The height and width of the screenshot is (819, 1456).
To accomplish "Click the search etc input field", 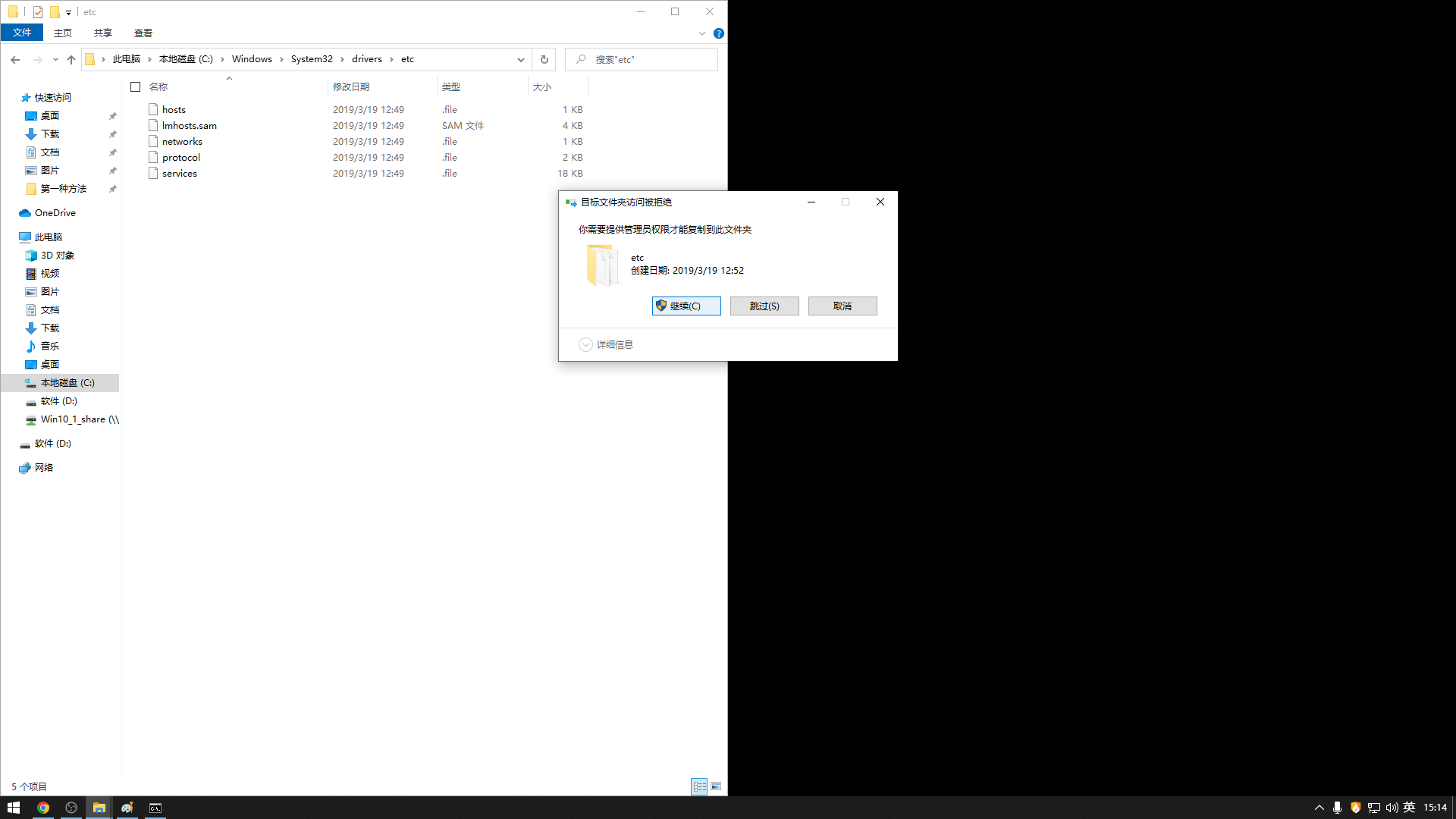I will coord(642,59).
